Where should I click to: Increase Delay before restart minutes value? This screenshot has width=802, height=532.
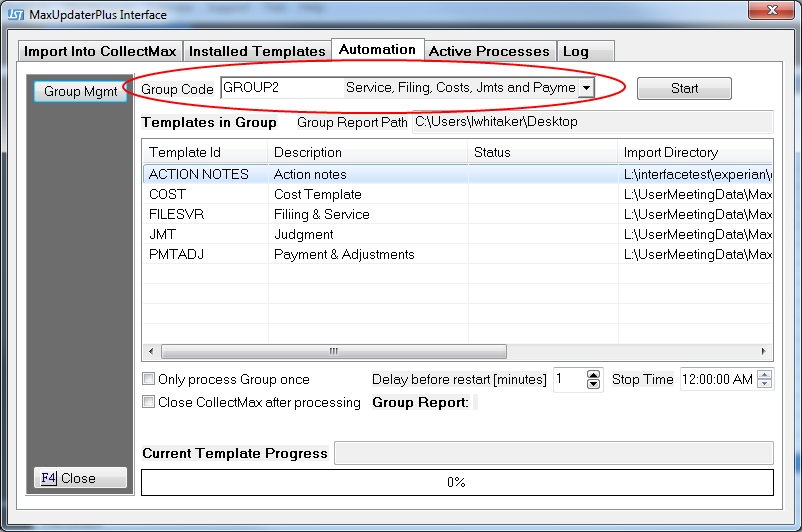coord(593,375)
